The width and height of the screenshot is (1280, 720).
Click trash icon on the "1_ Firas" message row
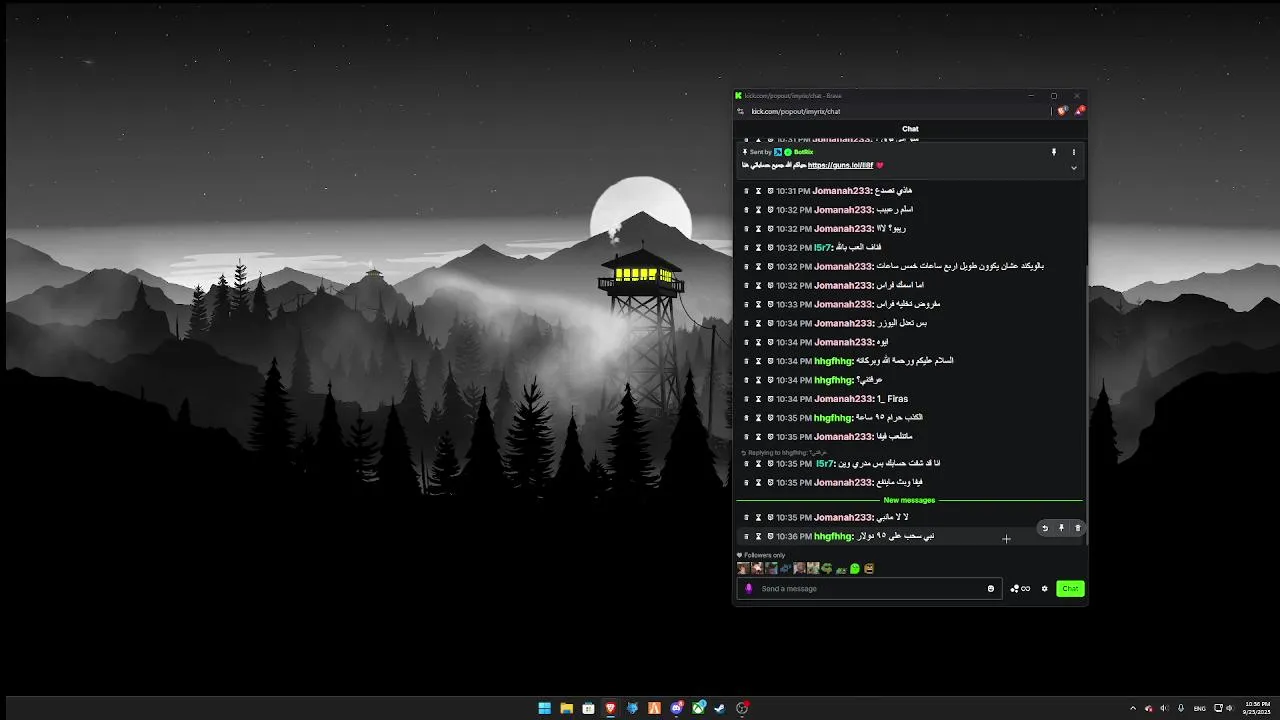pos(746,399)
